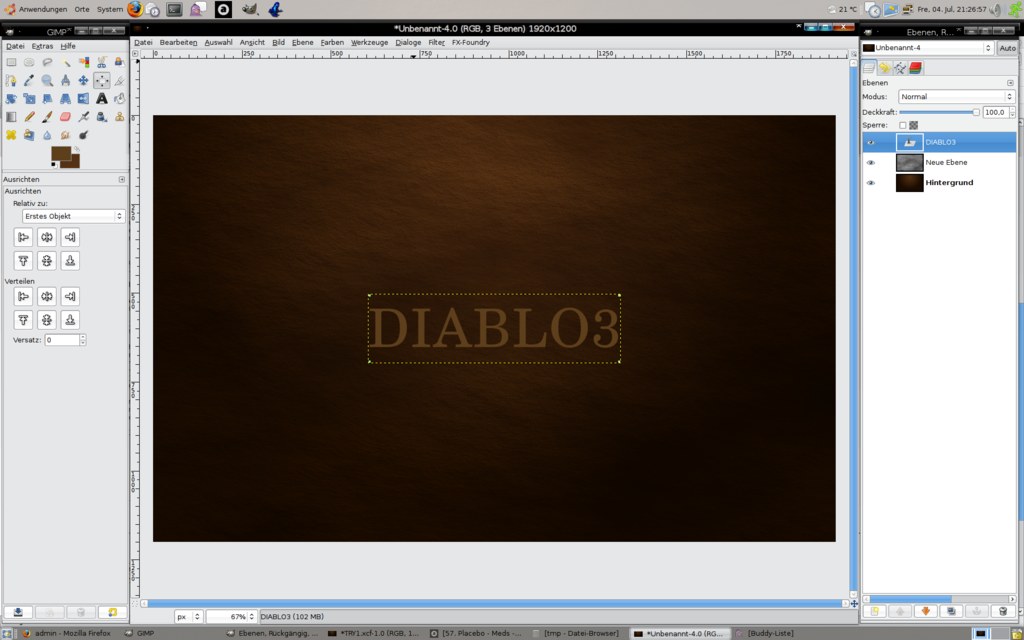Select the Pencil tool
The image size is (1024, 640).
29,117
